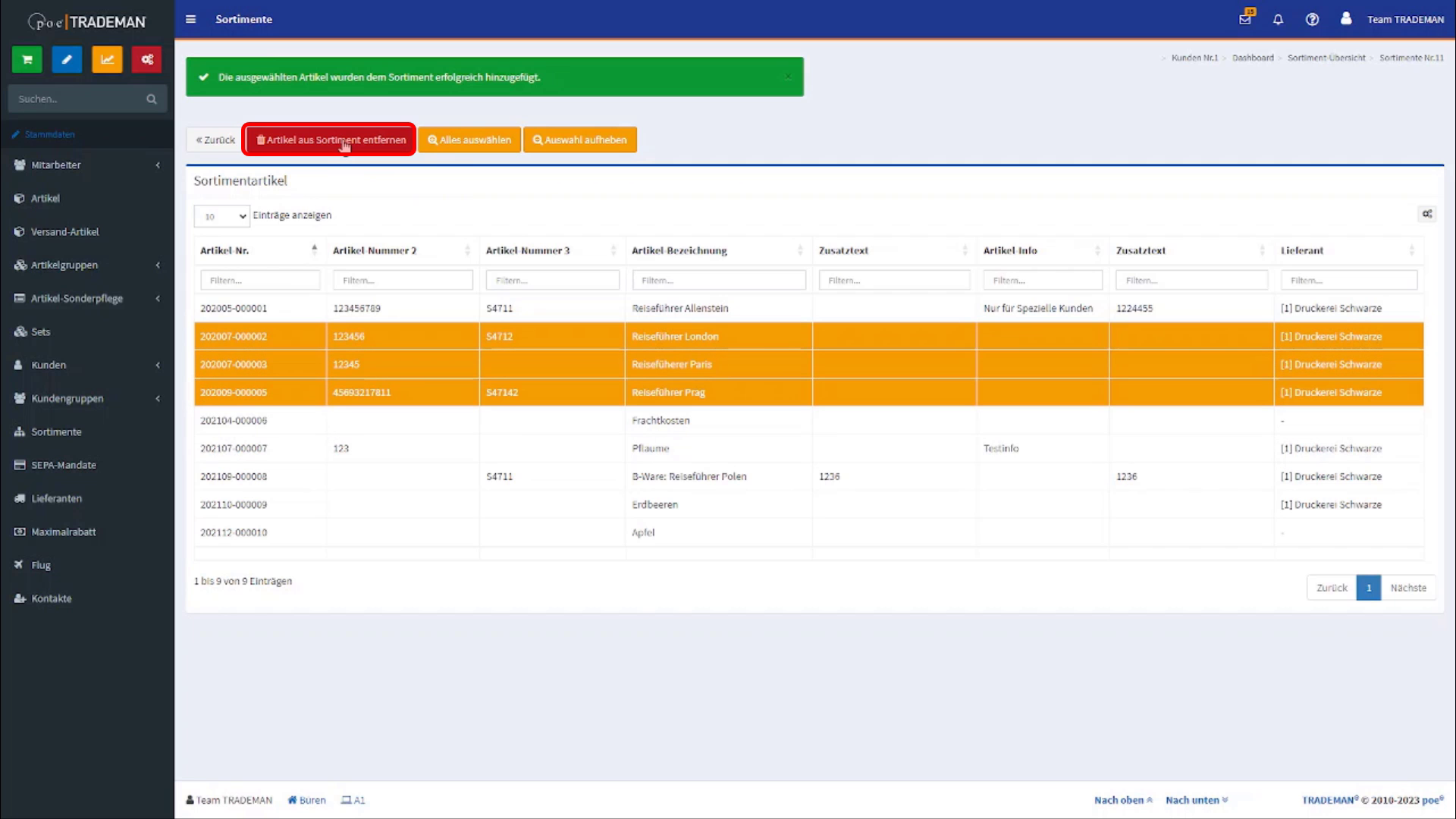Open the messages inbox icon
The height and width of the screenshot is (819, 1456).
click(1245, 19)
